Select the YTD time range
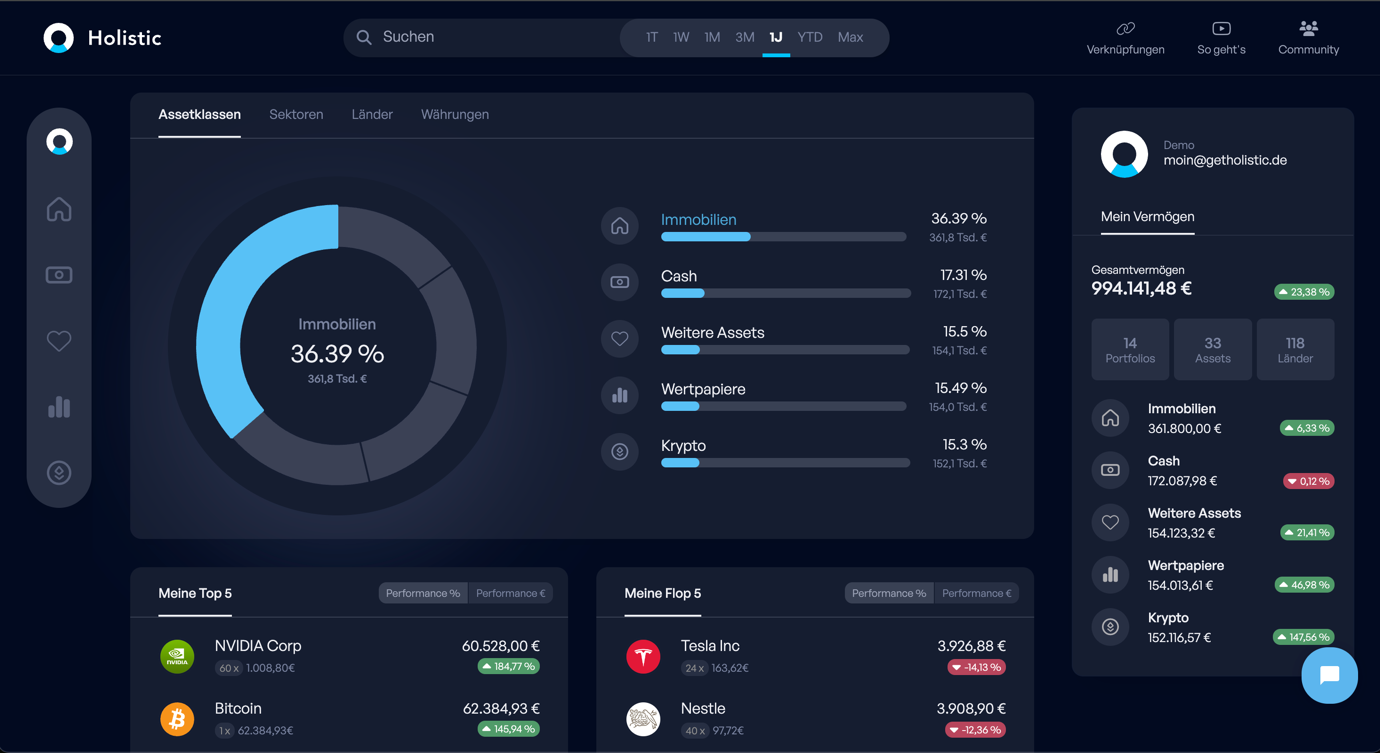Image resolution: width=1380 pixels, height=753 pixels. click(809, 37)
